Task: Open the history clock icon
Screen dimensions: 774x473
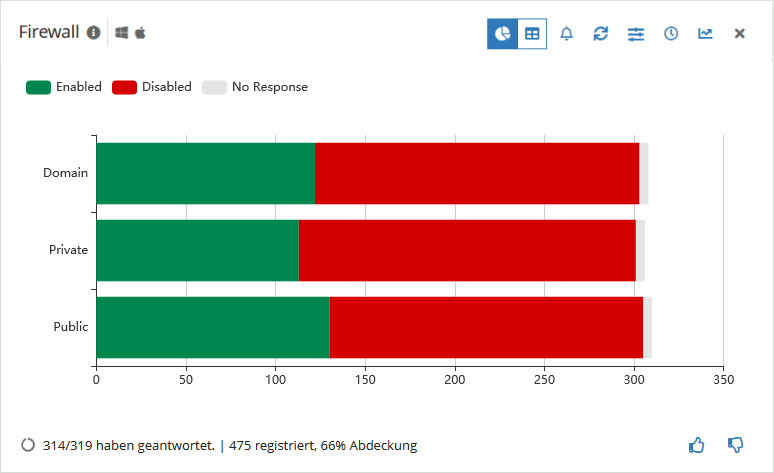Action: pos(671,34)
